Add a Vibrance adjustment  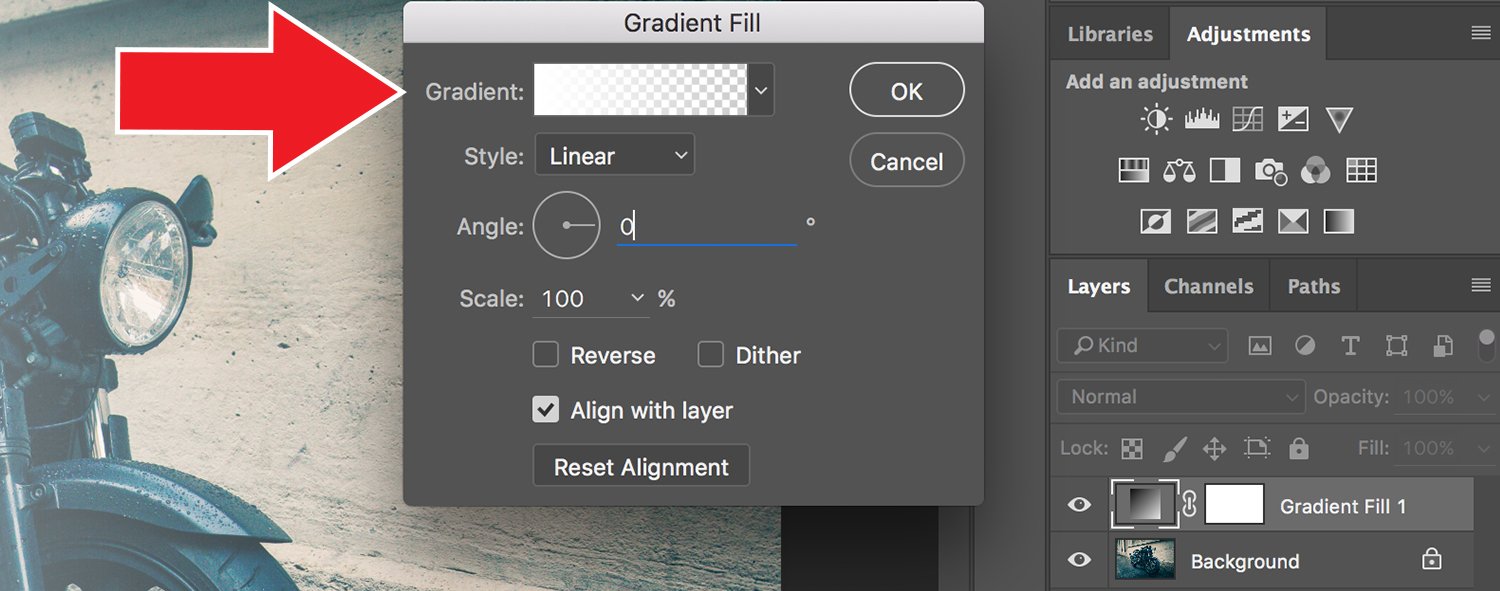(x=1339, y=121)
